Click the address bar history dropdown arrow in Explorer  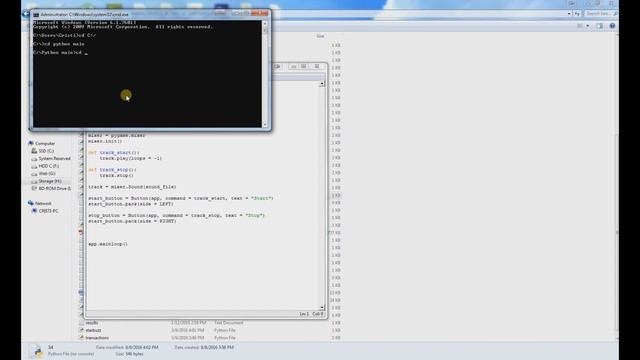click(x=569, y=14)
